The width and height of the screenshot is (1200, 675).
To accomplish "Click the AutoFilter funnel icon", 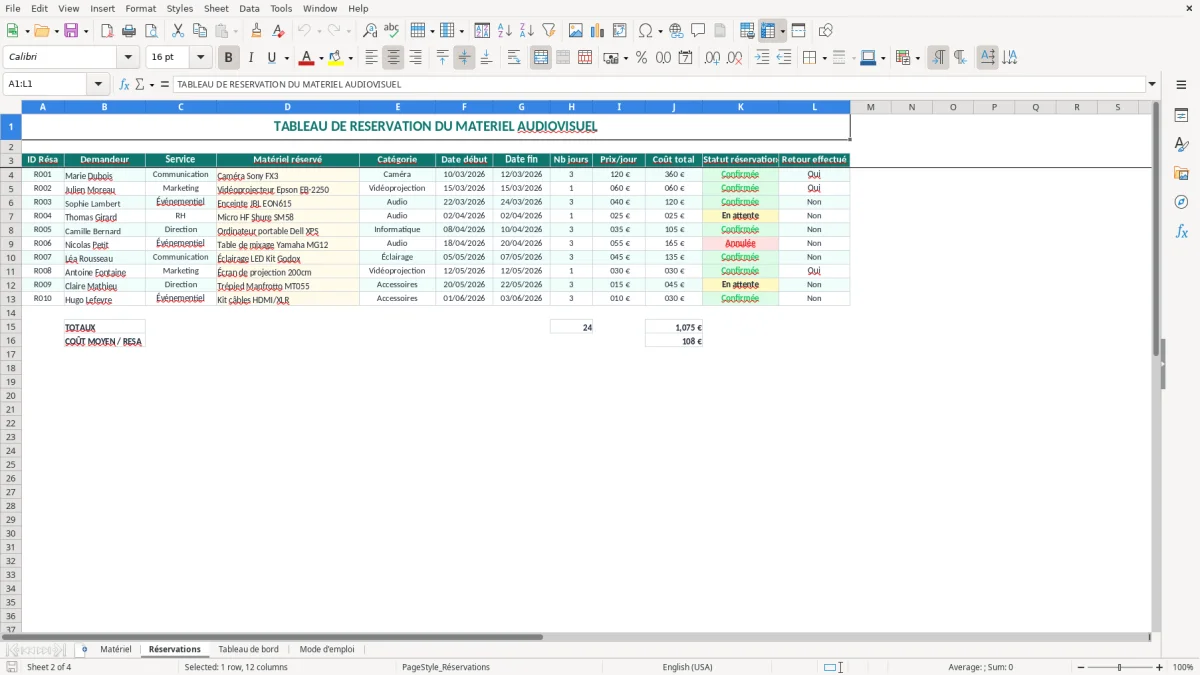I will pos(548,31).
